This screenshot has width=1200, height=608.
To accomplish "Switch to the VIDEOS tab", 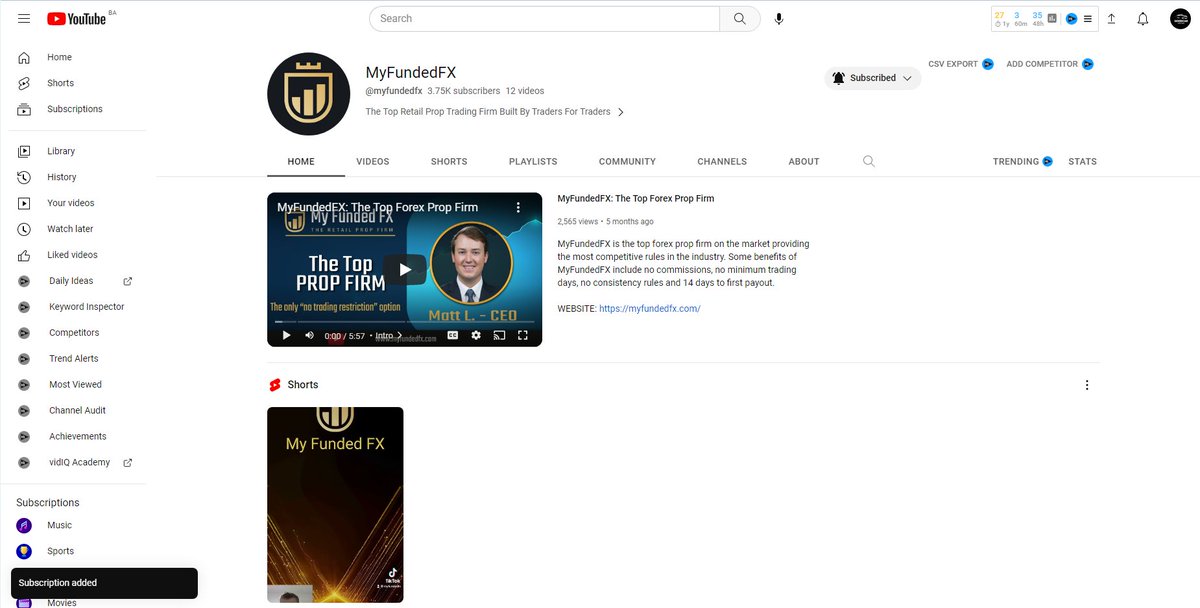I will click(x=373, y=161).
